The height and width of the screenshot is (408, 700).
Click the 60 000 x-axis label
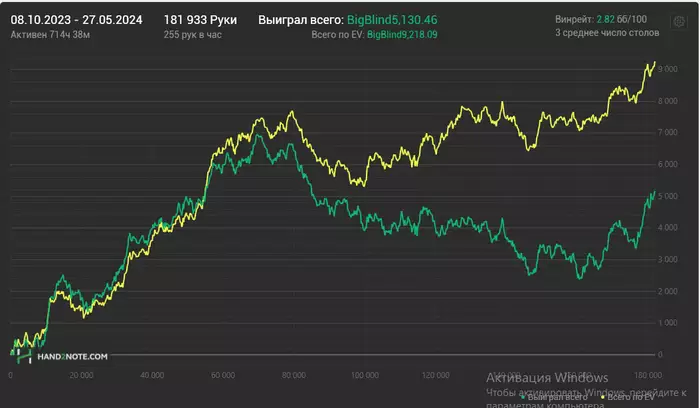click(223, 375)
